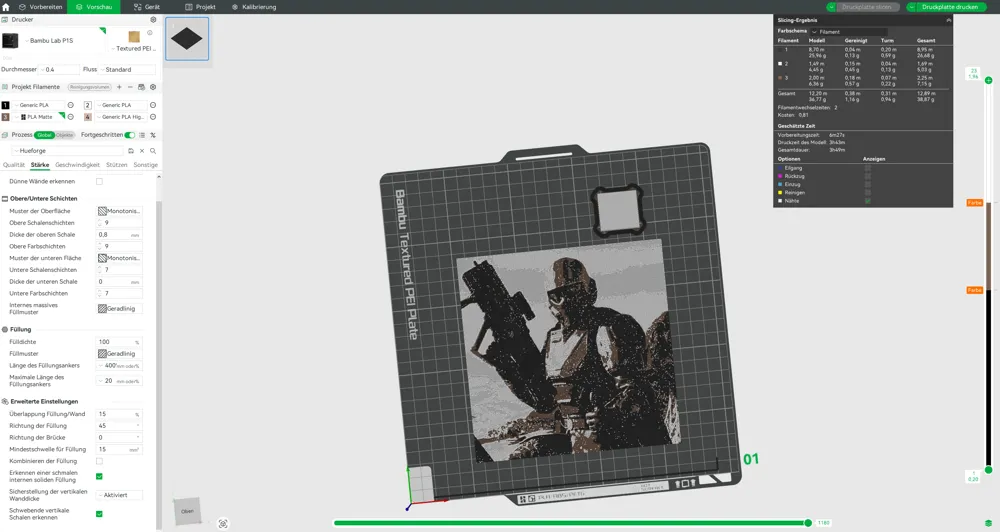Save the Hueforge process preset
Screen dimensions: 1000x532
131,151
